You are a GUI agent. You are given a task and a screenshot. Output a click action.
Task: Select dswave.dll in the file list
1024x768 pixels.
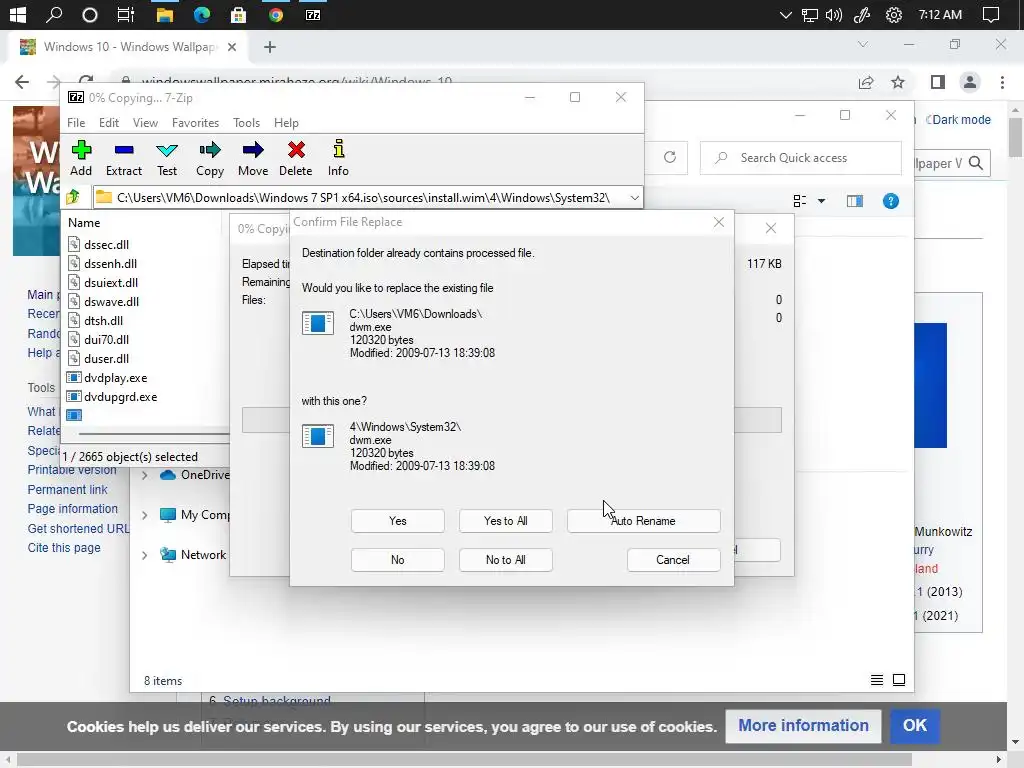pyautogui.click(x=111, y=302)
